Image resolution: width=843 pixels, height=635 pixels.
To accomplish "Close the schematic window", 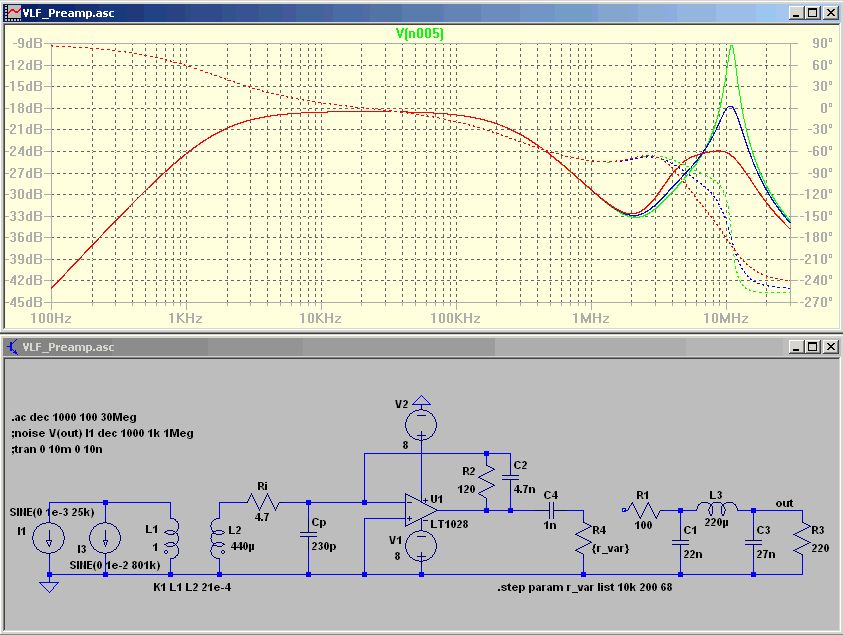I will [831, 347].
